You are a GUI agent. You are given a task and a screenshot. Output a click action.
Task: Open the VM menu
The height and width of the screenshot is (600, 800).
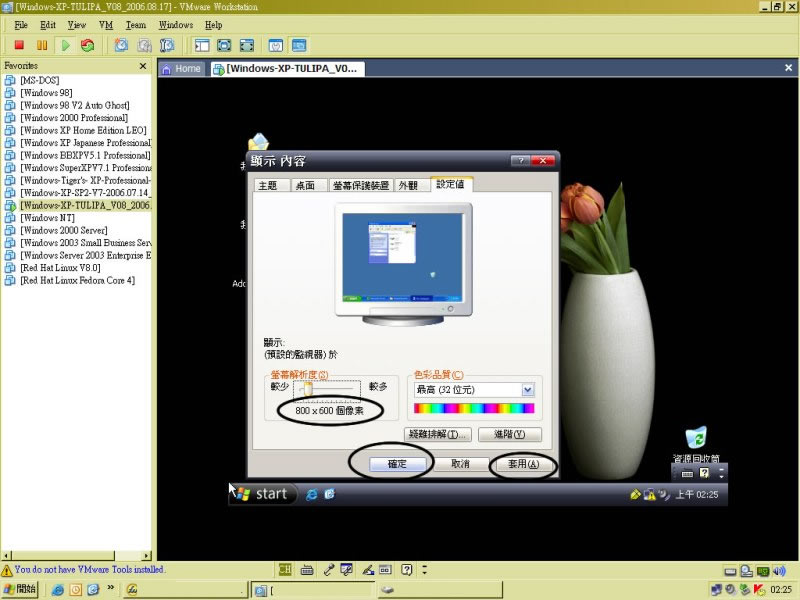(106, 25)
